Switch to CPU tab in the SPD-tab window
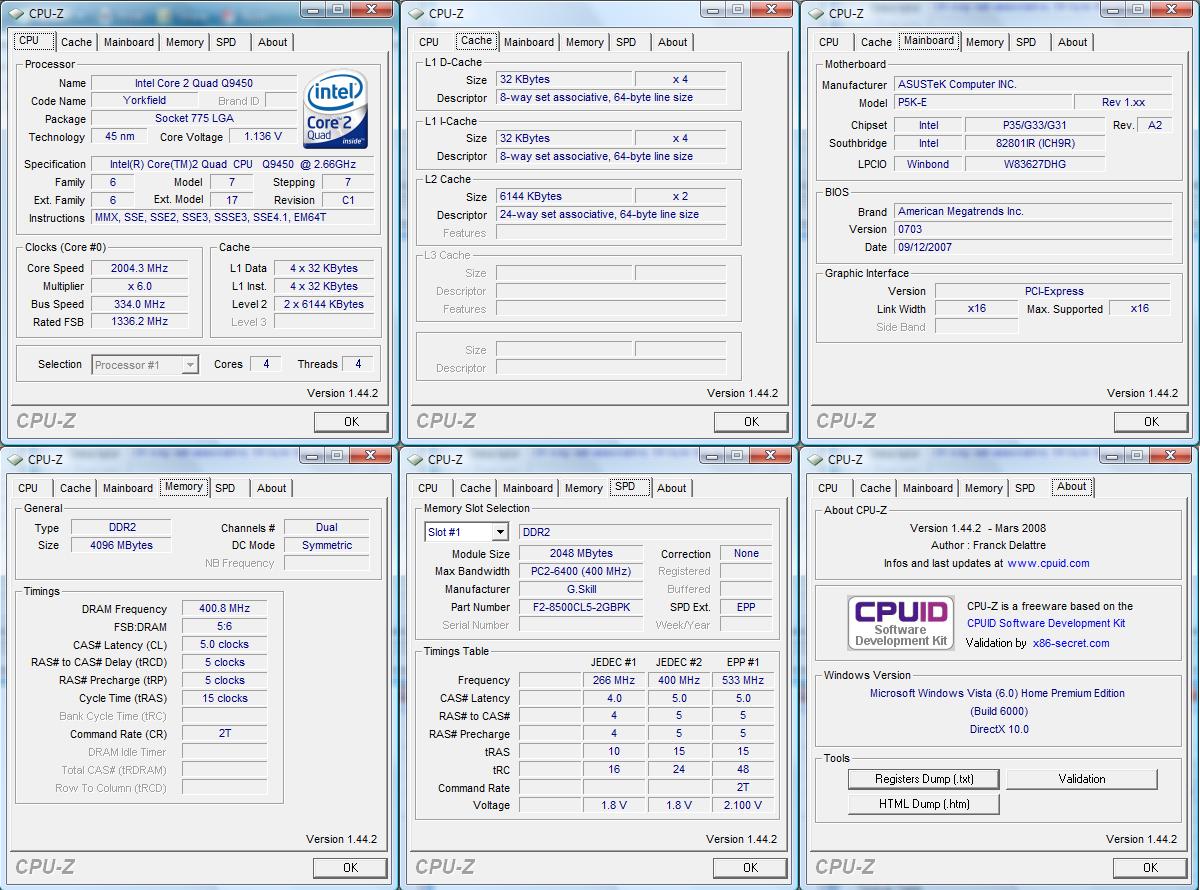1200x890 pixels. 428,488
